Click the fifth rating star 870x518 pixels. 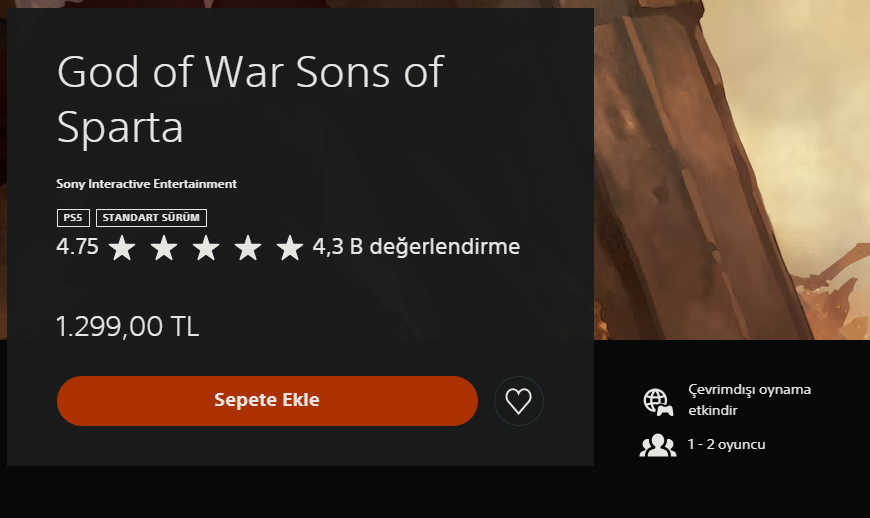[x=290, y=247]
